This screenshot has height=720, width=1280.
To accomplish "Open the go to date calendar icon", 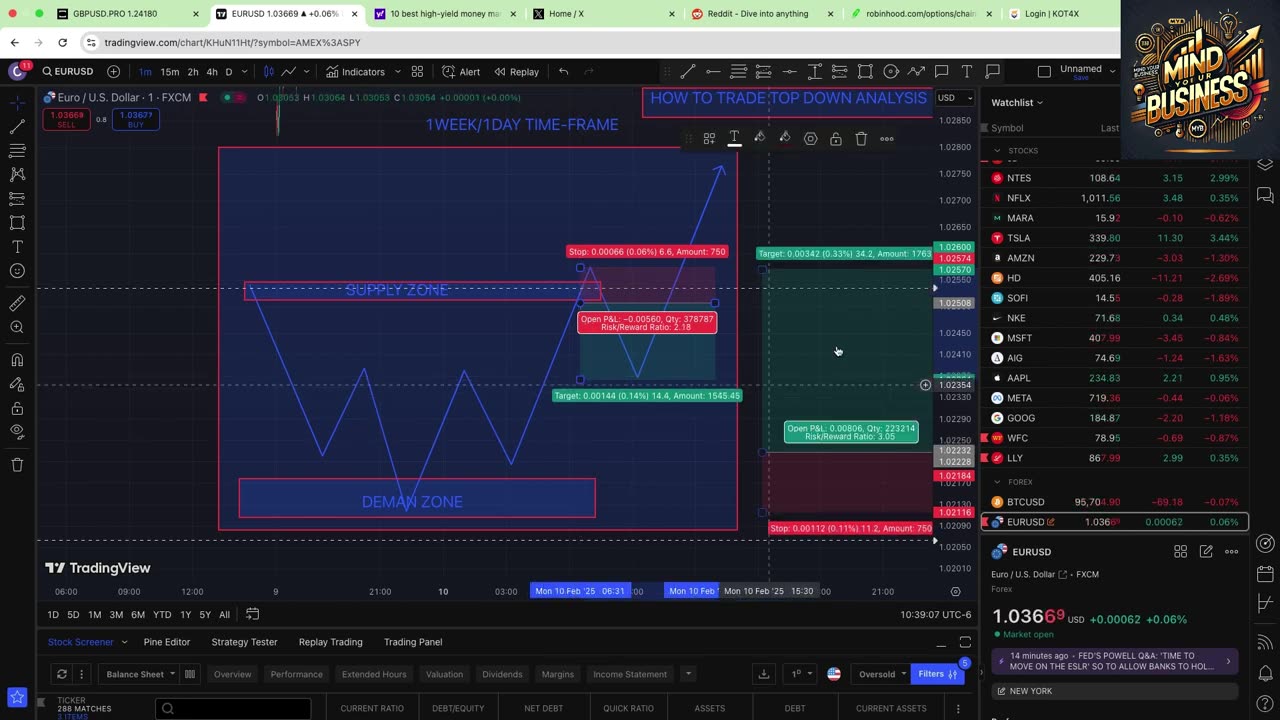I will [x=253, y=614].
